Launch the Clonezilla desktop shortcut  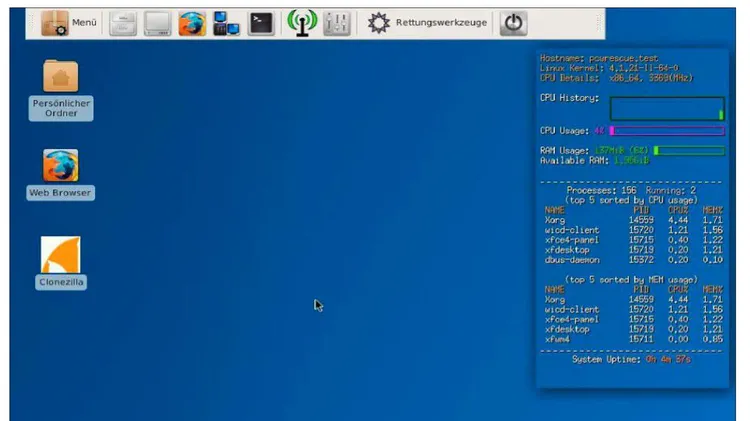pos(61,263)
